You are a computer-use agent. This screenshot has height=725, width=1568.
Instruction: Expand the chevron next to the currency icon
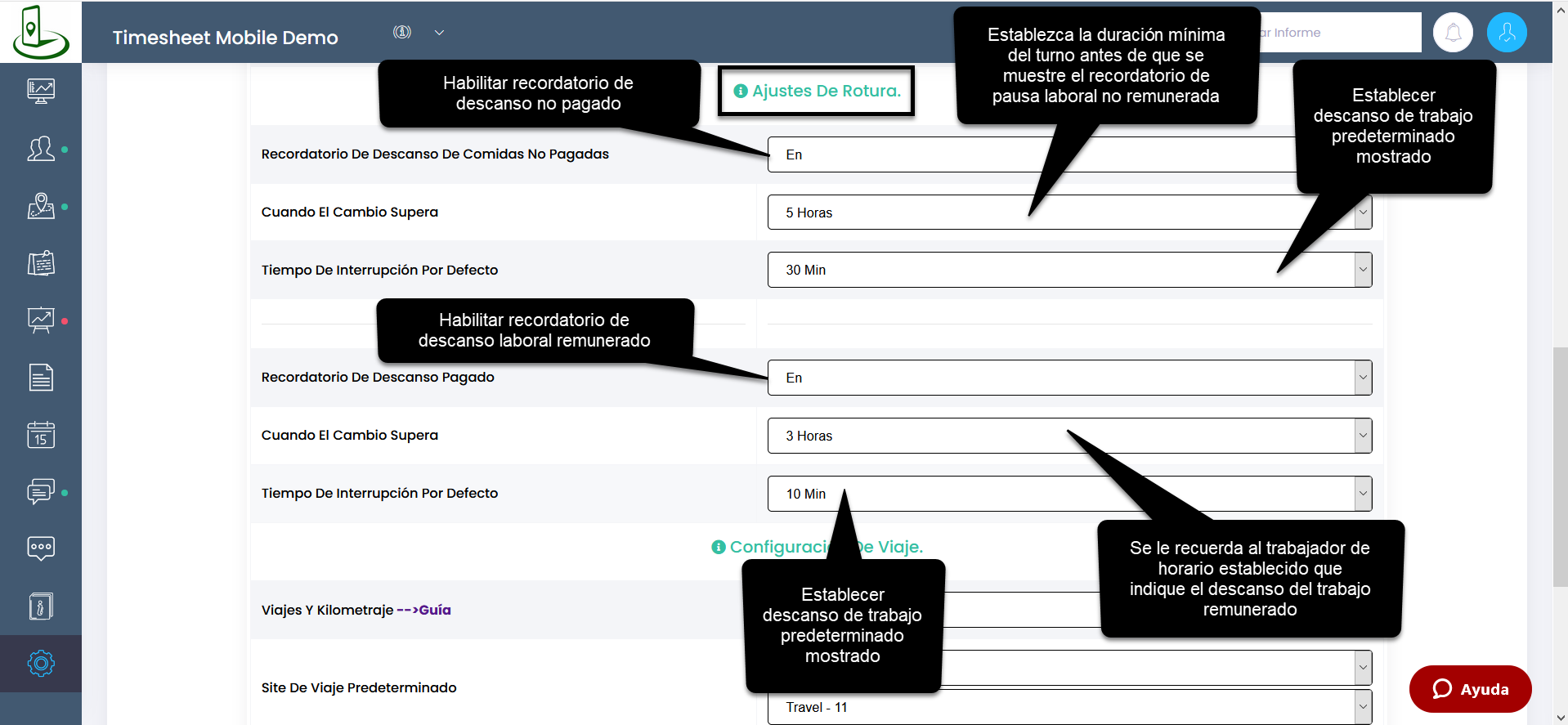439,33
